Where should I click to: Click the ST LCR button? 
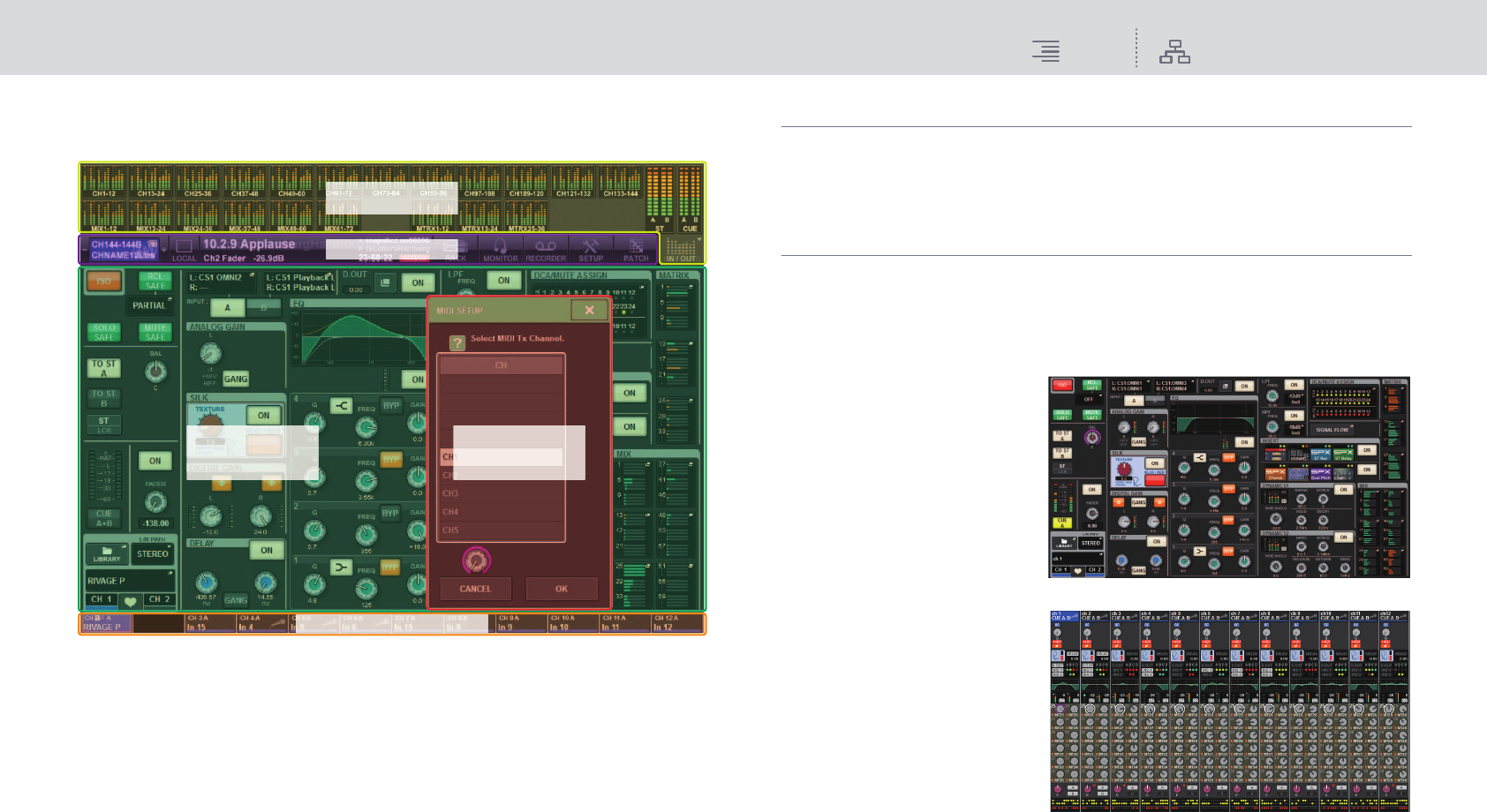point(104,425)
